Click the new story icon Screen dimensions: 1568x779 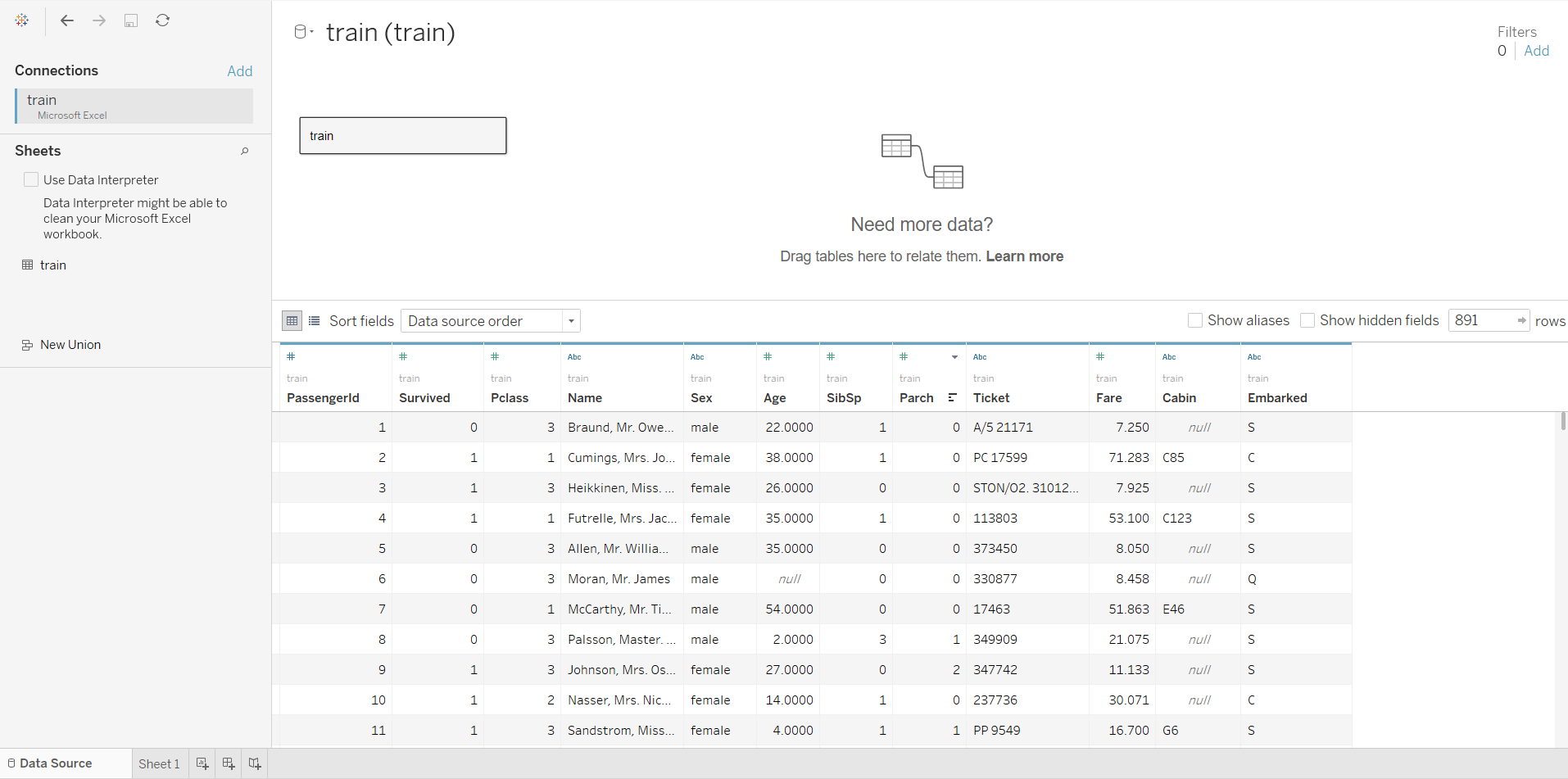click(x=255, y=763)
